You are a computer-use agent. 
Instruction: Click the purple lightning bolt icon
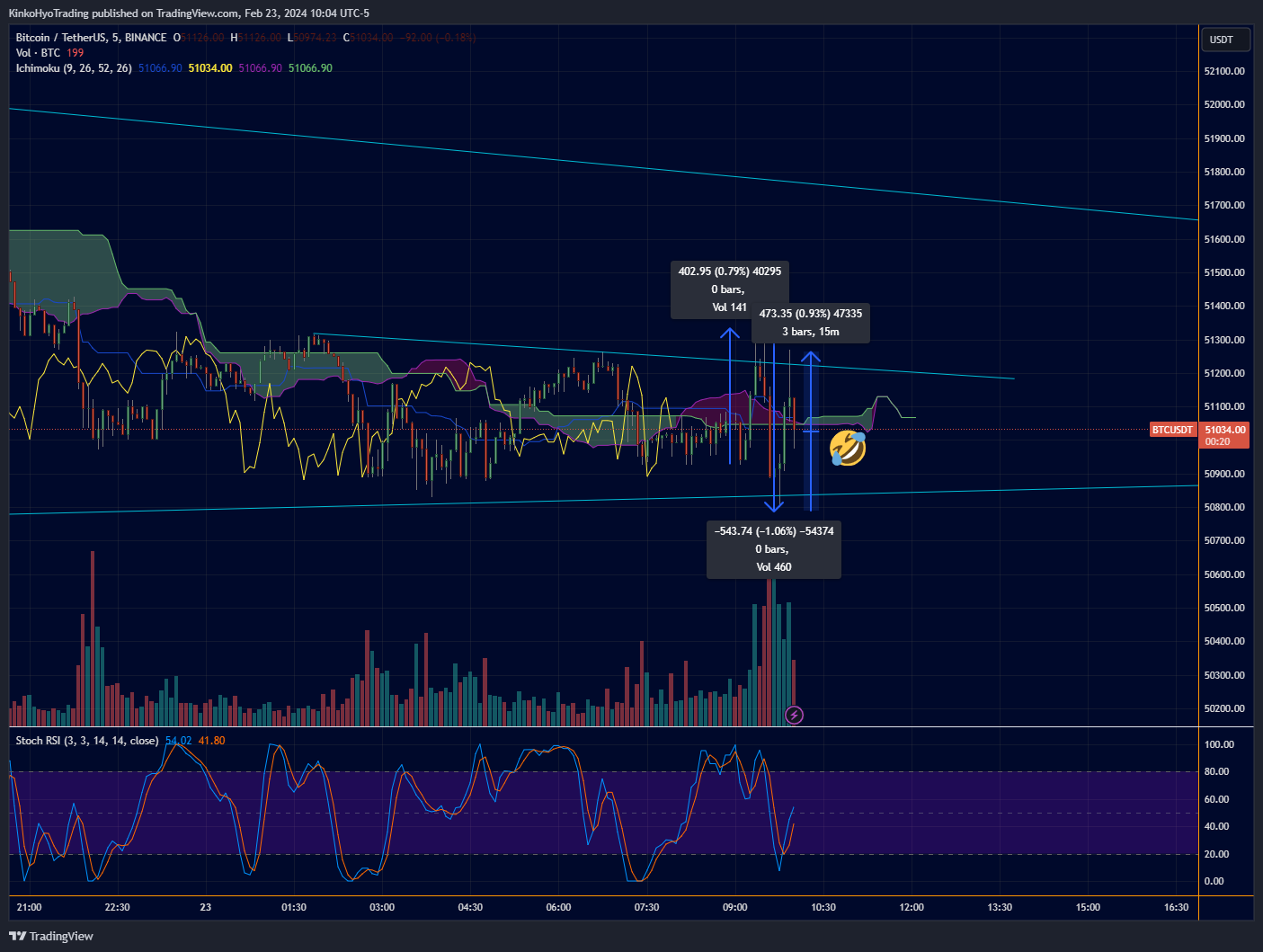[x=794, y=716]
